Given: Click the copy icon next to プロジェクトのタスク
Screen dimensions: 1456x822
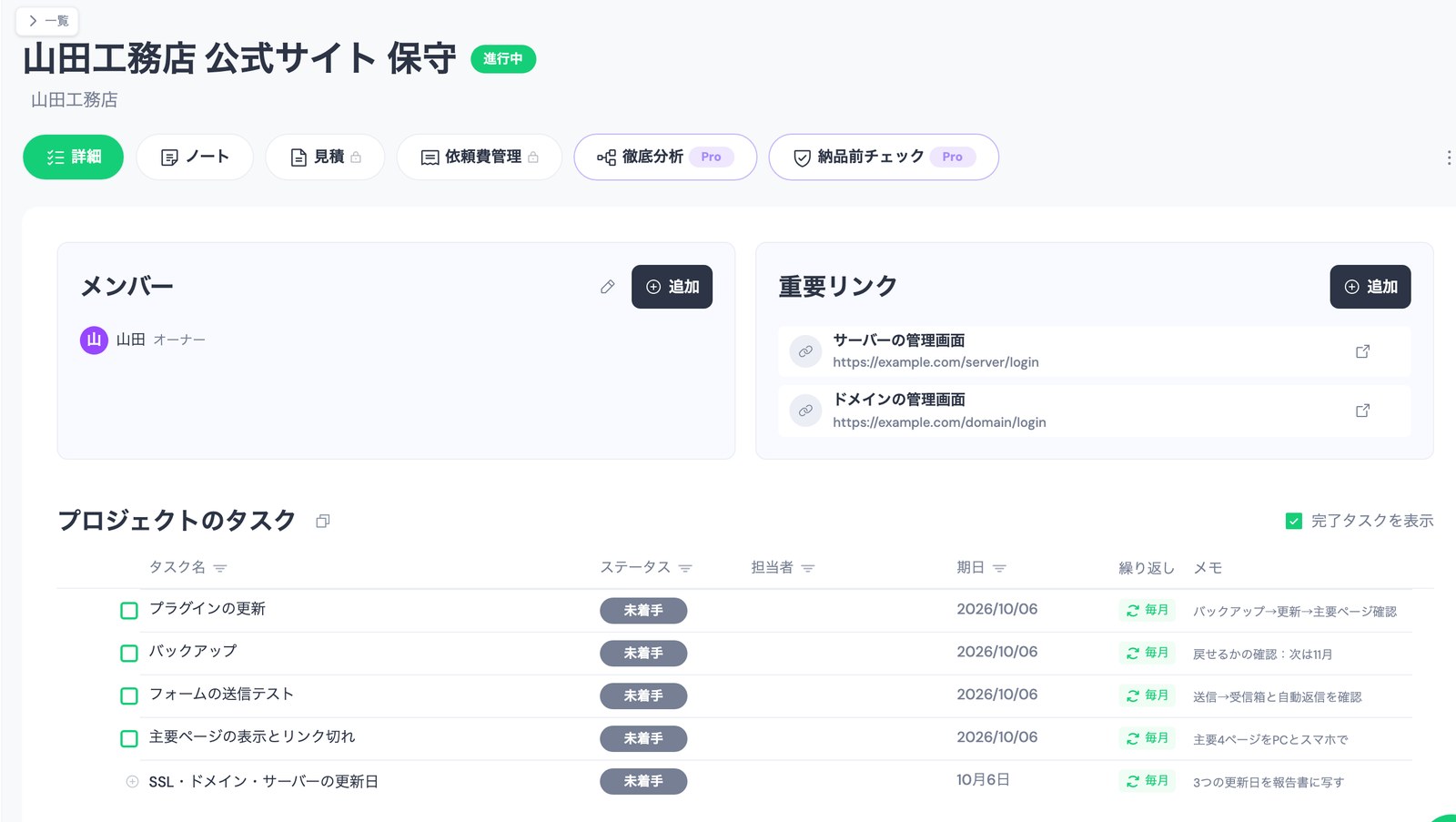Looking at the screenshot, I should pyautogui.click(x=322, y=521).
